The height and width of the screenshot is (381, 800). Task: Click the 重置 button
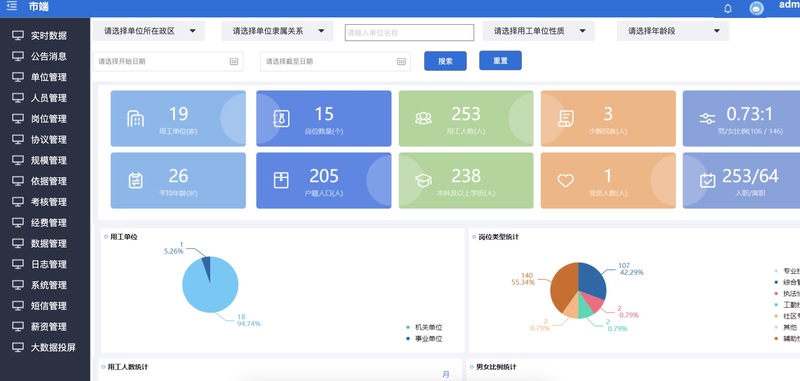coord(501,60)
